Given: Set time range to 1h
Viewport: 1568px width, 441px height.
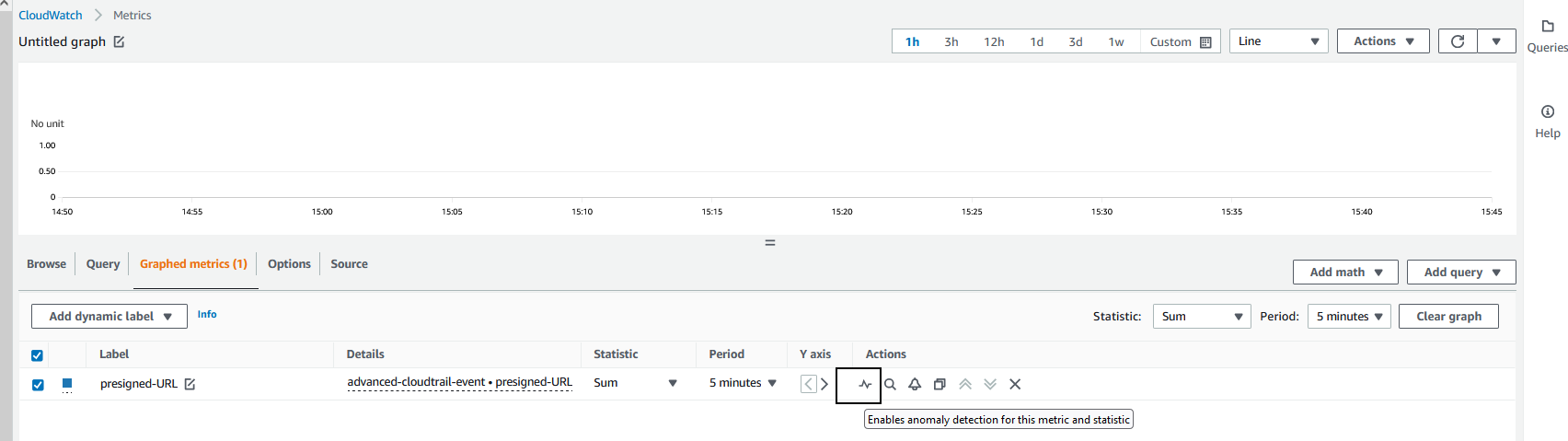Looking at the screenshot, I should coord(912,42).
